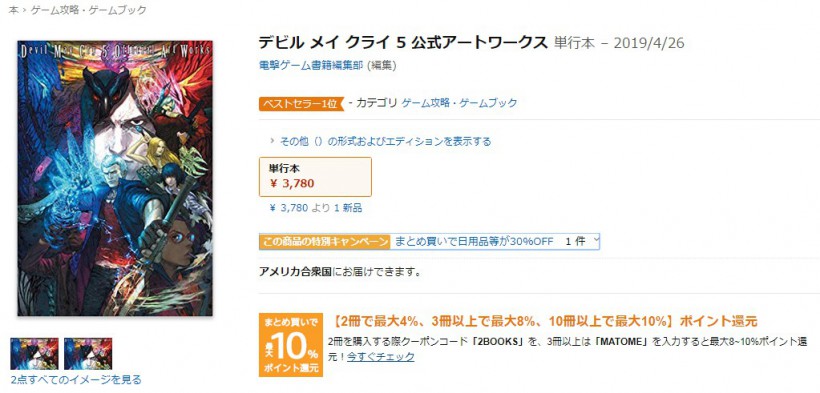This screenshot has width=820, height=393.
Task: Open 2点すべてのイメージを見る link
Action: [75, 379]
